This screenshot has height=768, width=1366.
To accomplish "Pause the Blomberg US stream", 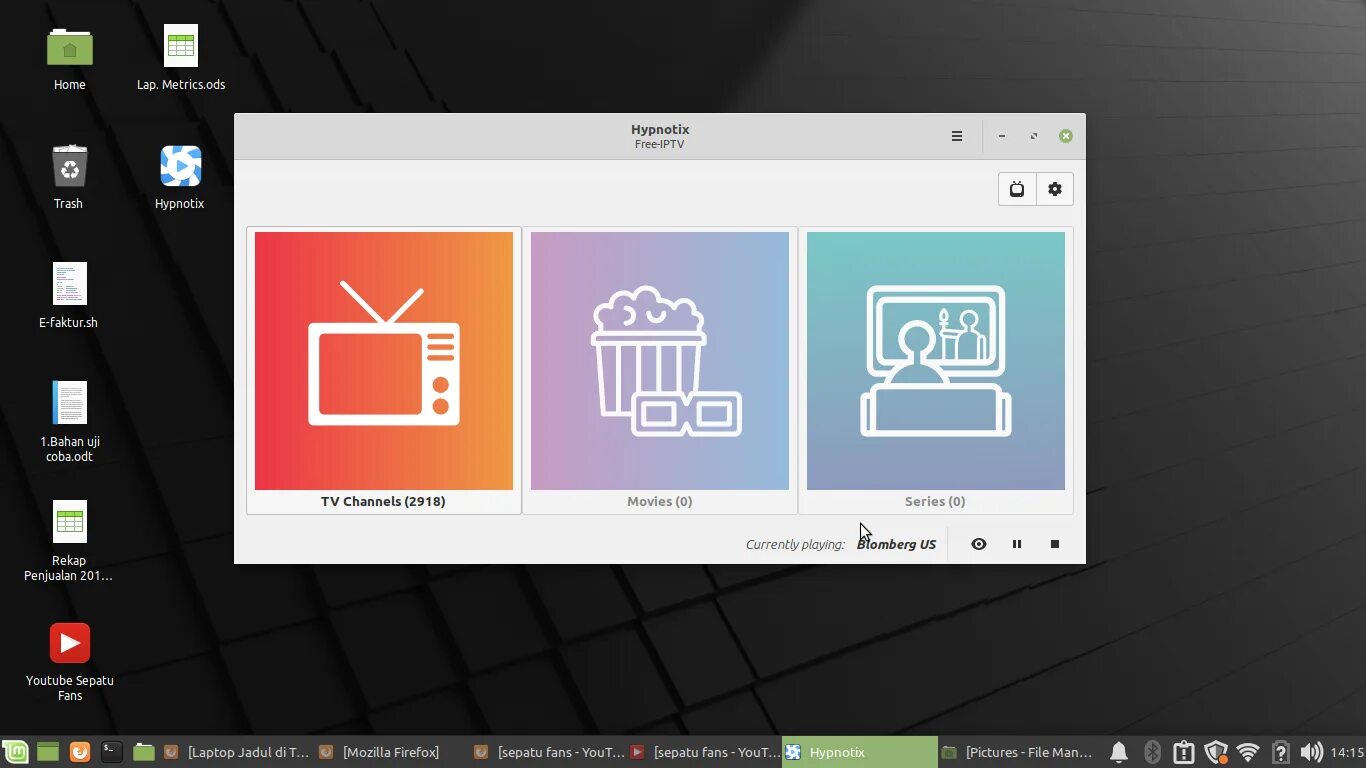I will click(1017, 544).
